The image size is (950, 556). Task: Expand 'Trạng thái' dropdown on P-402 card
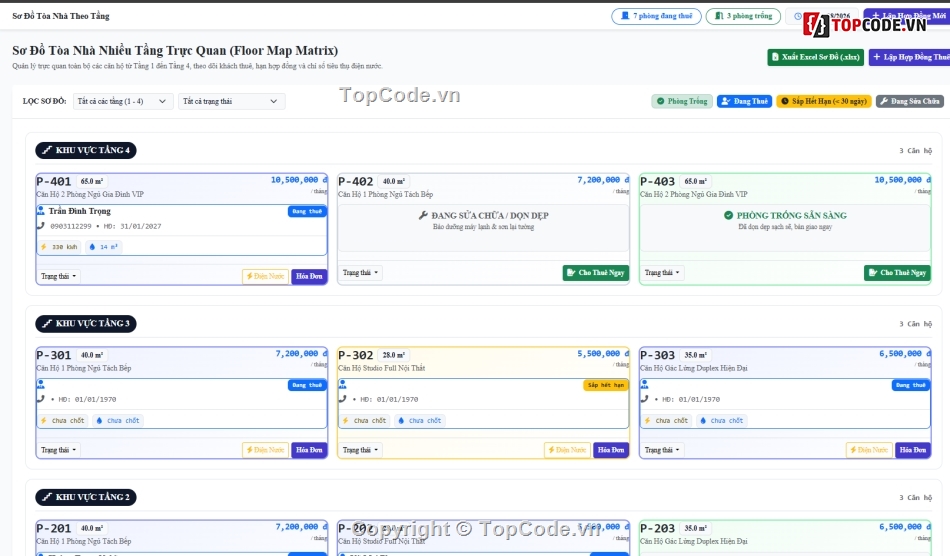[360, 273]
